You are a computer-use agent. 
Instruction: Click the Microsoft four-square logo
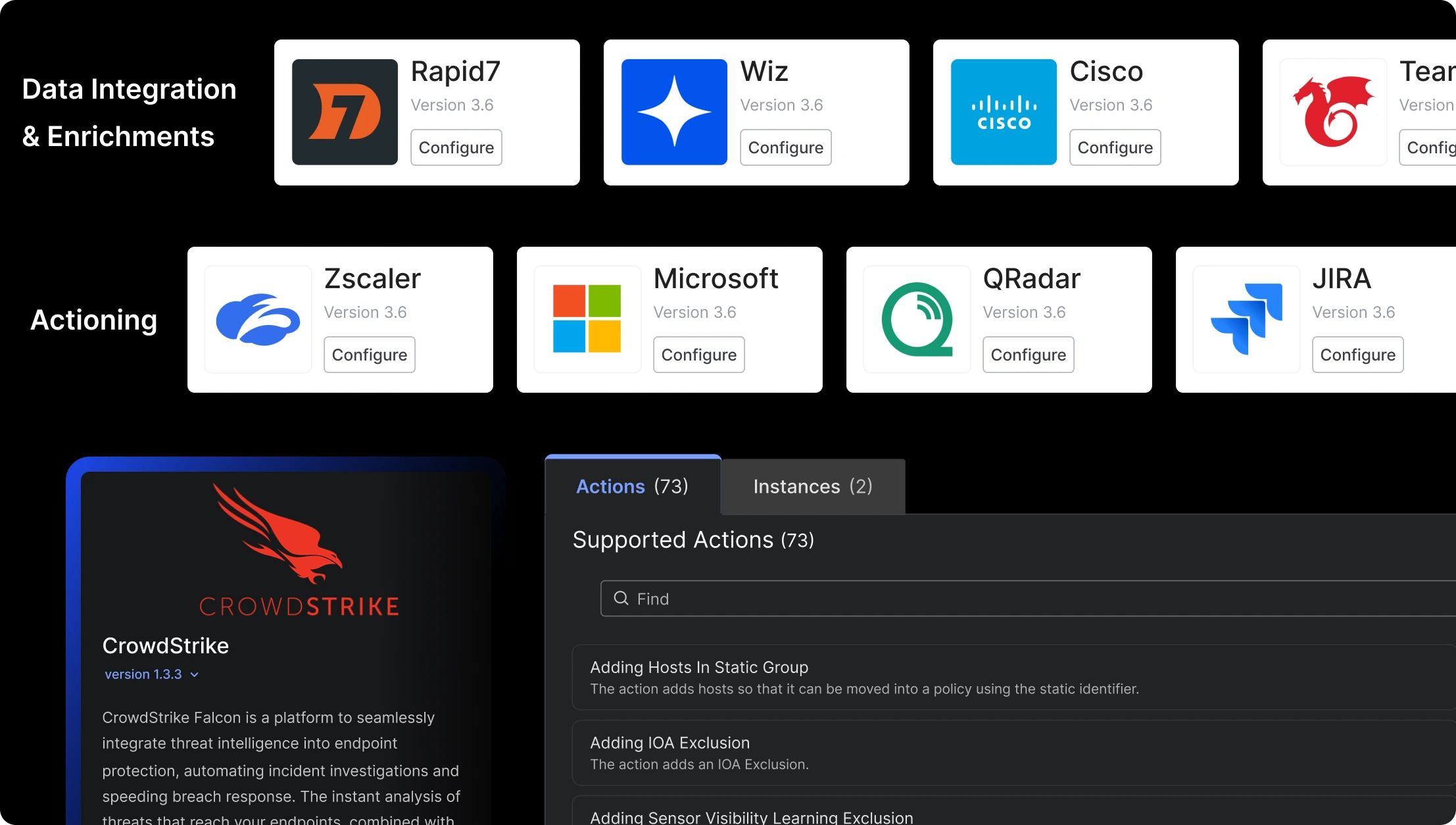[x=587, y=319]
